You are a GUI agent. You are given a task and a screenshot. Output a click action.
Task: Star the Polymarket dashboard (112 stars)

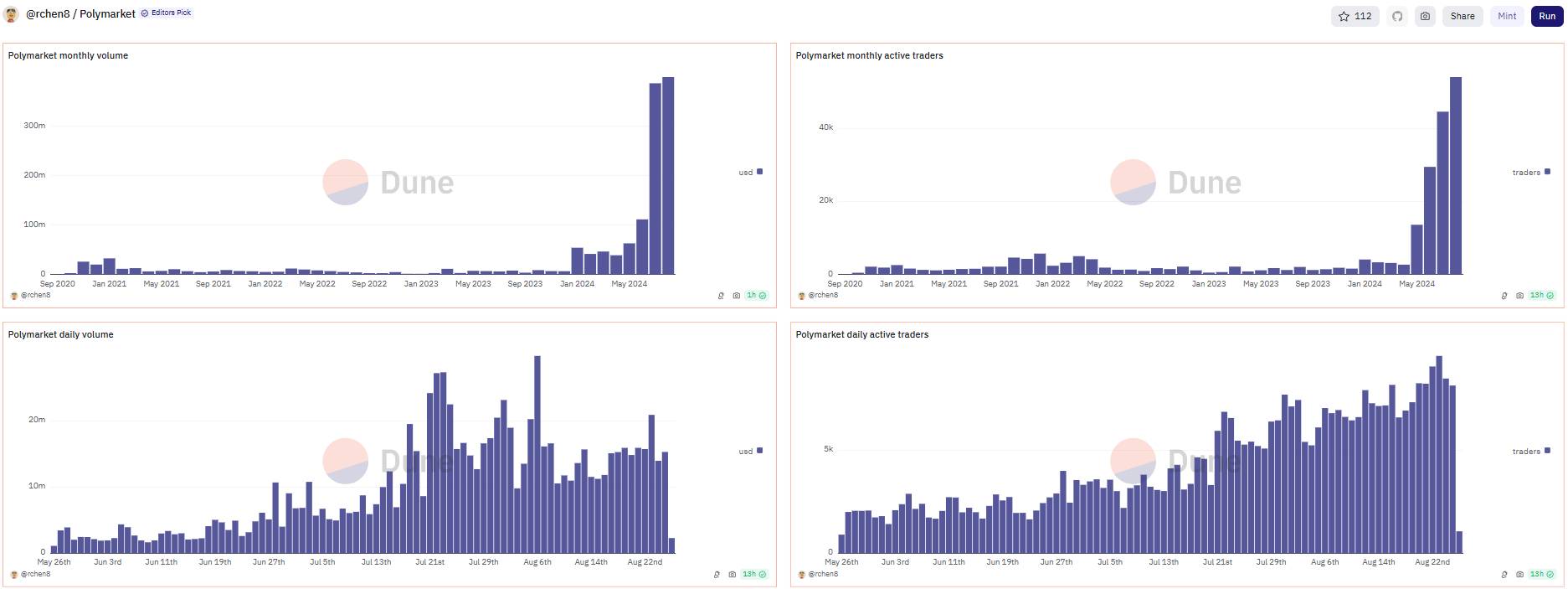1354,16
